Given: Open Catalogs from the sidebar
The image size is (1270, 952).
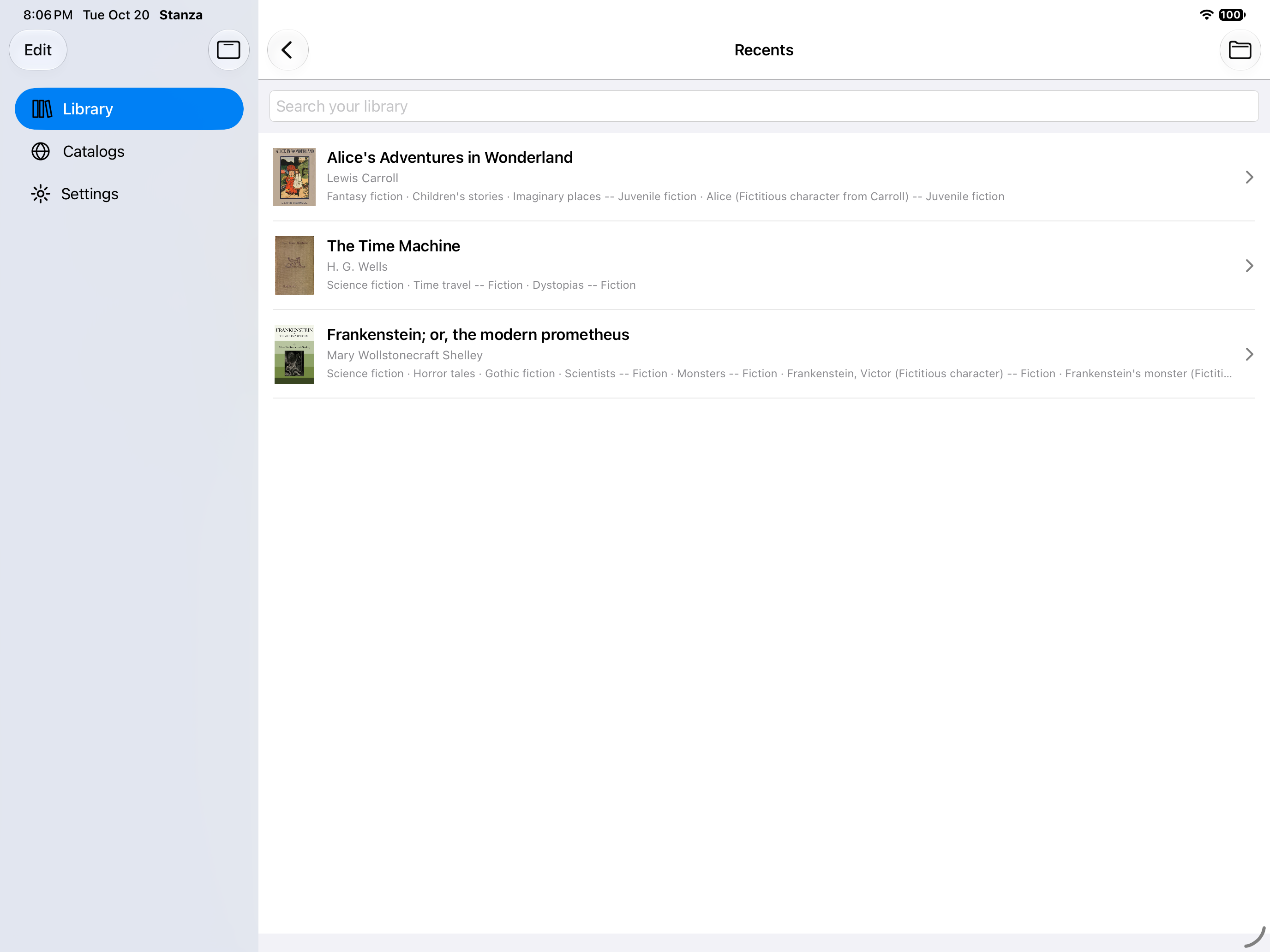Looking at the screenshot, I should tap(129, 151).
